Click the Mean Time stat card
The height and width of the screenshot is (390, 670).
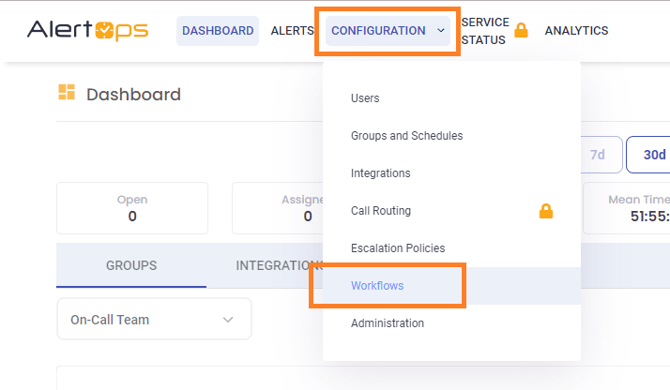(627, 208)
